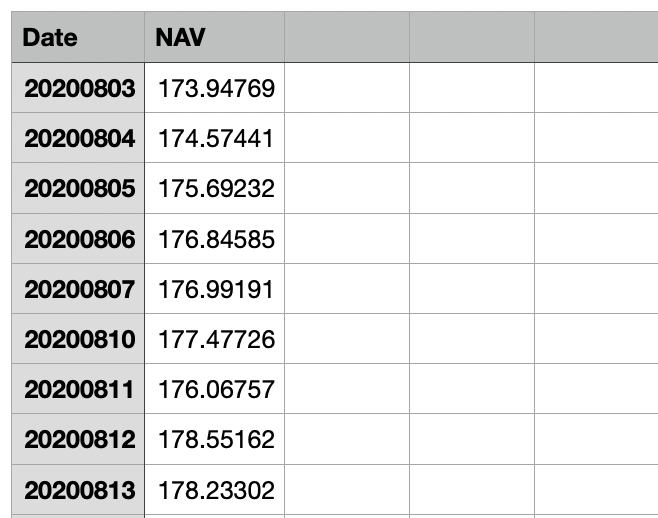Click the date cell 20200812
658x518 pixels.
78,439
